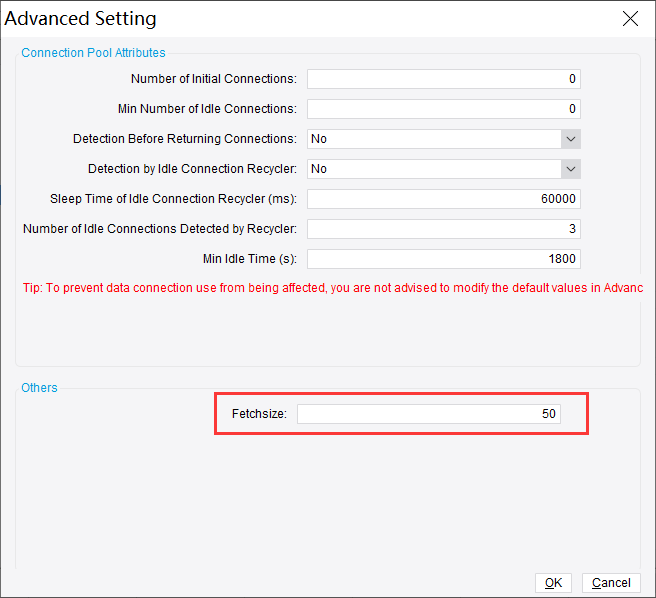
Task: Select the 'No' value in Detection Before Returning Connections
Action: coord(319,139)
